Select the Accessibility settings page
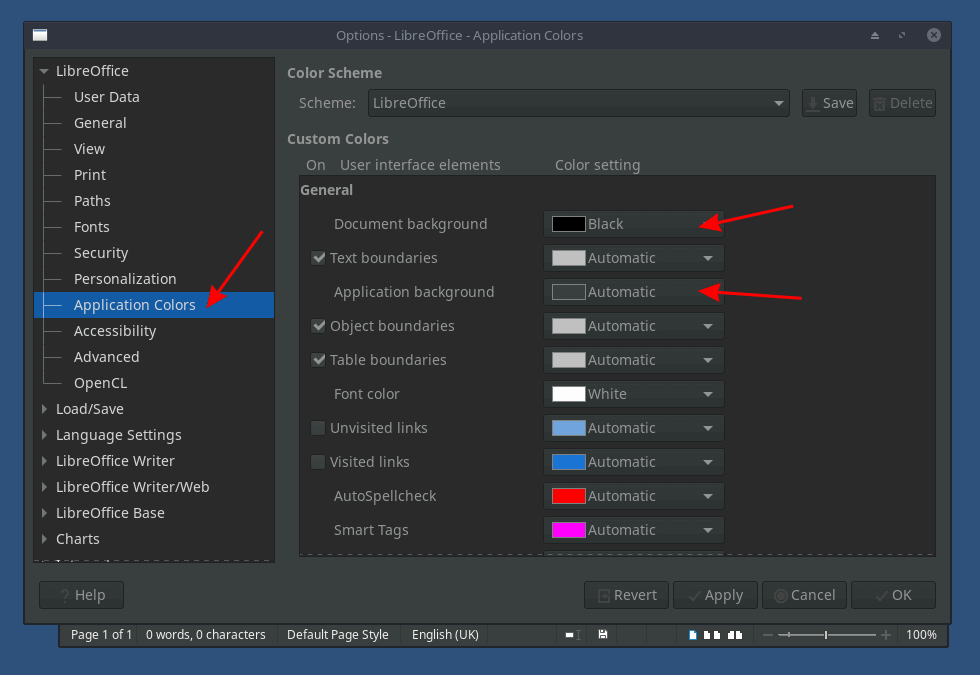The width and height of the screenshot is (980, 675). click(114, 330)
